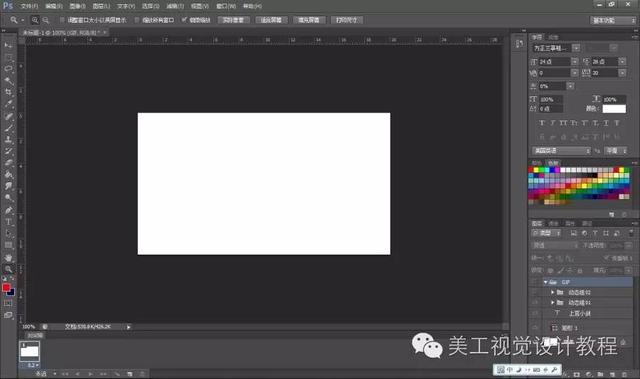Select the Pen tool
This screenshot has width=640, height=379.
click(x=8, y=211)
